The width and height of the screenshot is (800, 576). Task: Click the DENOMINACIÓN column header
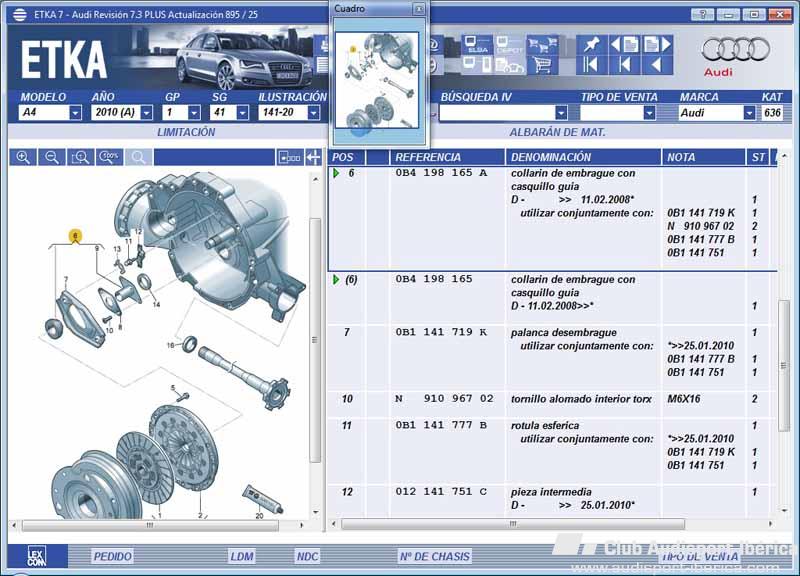pyautogui.click(x=583, y=157)
